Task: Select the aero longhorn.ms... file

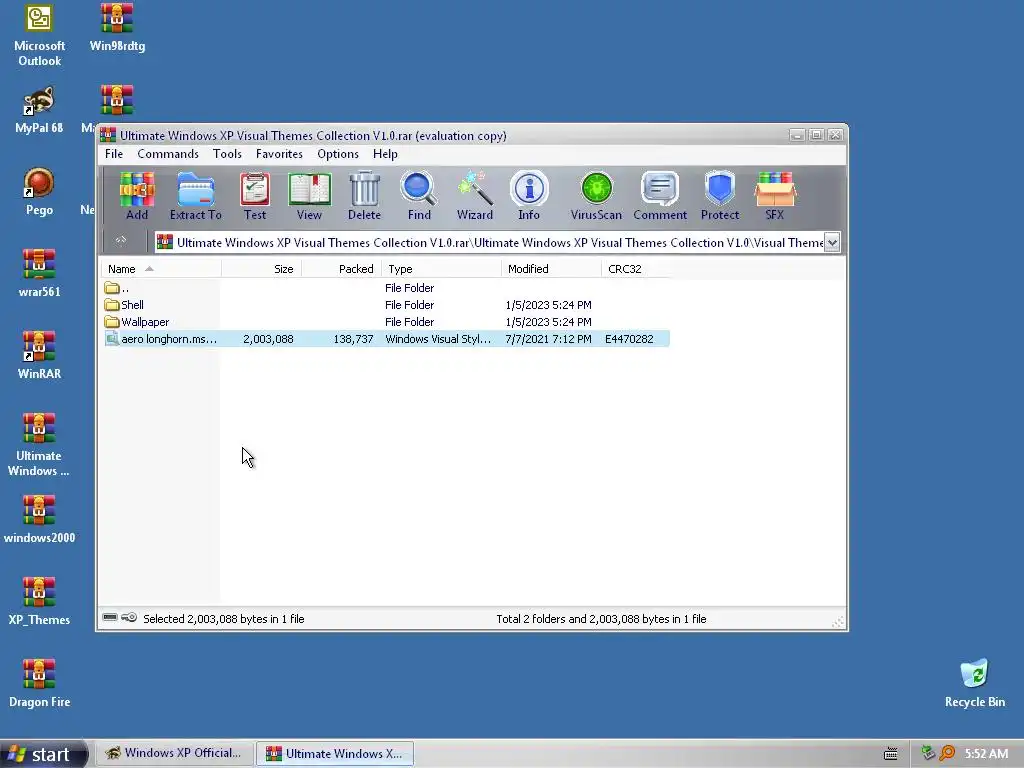Action: [386, 339]
